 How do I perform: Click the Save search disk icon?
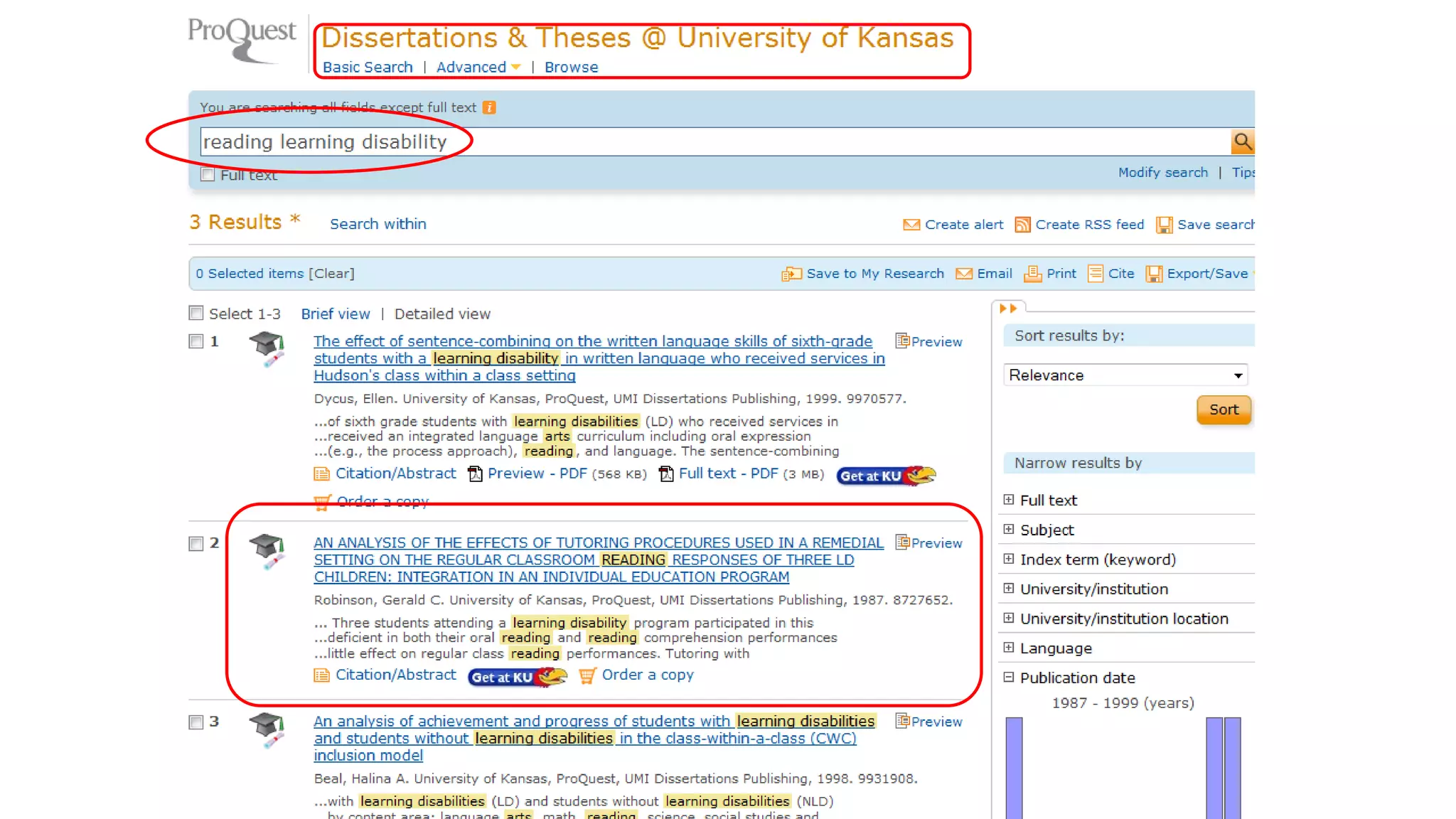click(1164, 225)
